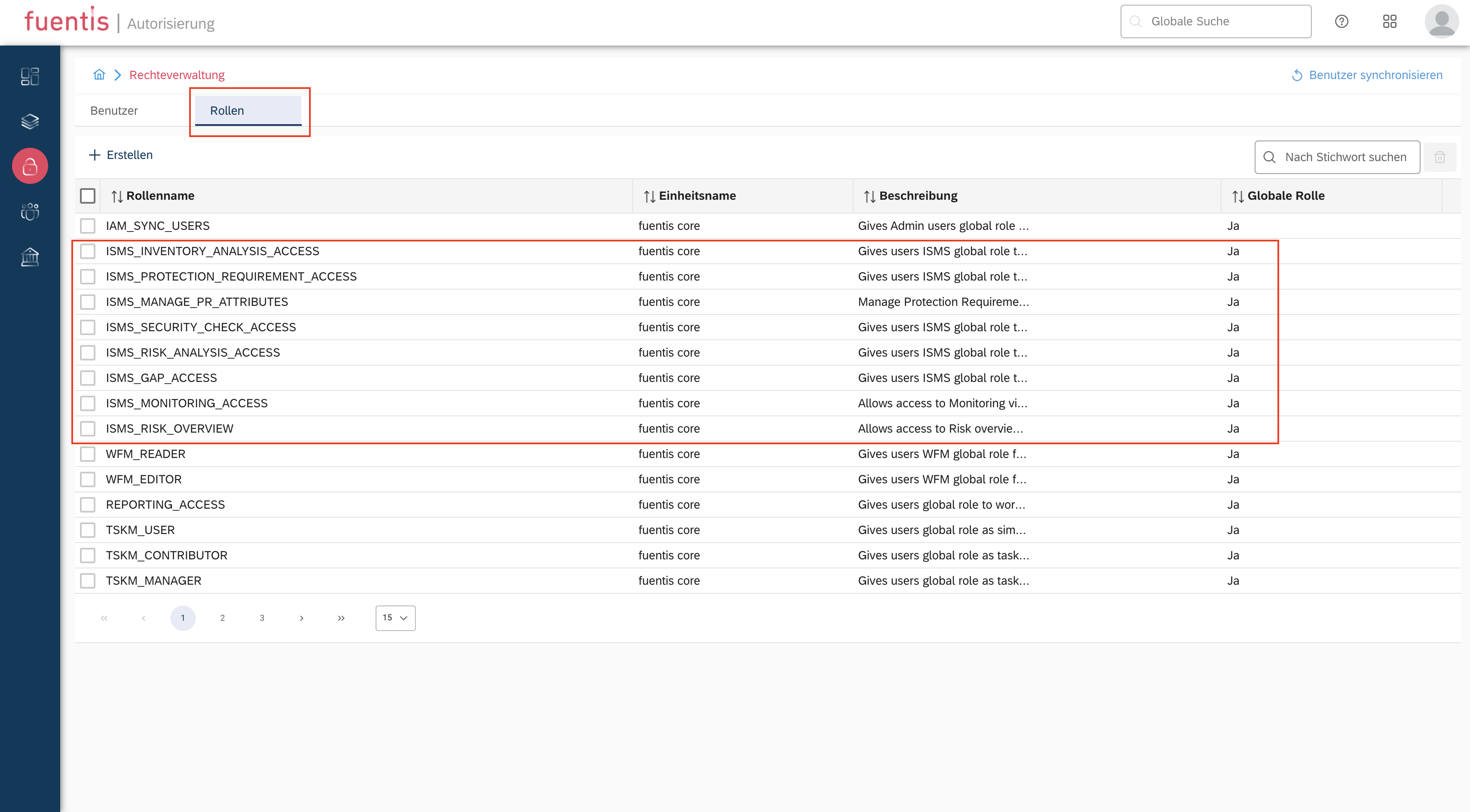Screen dimensions: 1470x812
Task: Open the apps grid icon
Action: click(1390, 21)
